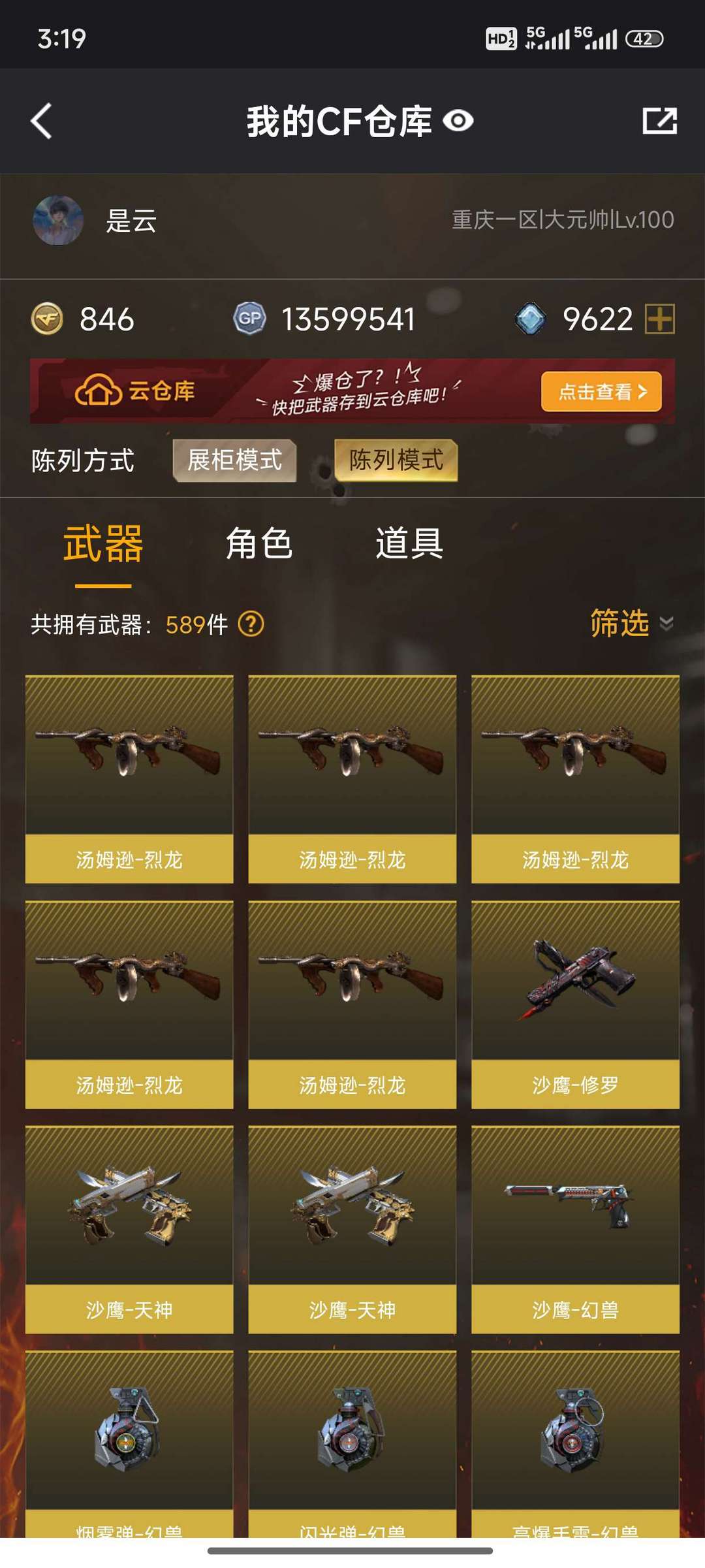Screen dimensions: 705x1568
Task: Select the 角色 tab
Action: tap(259, 543)
